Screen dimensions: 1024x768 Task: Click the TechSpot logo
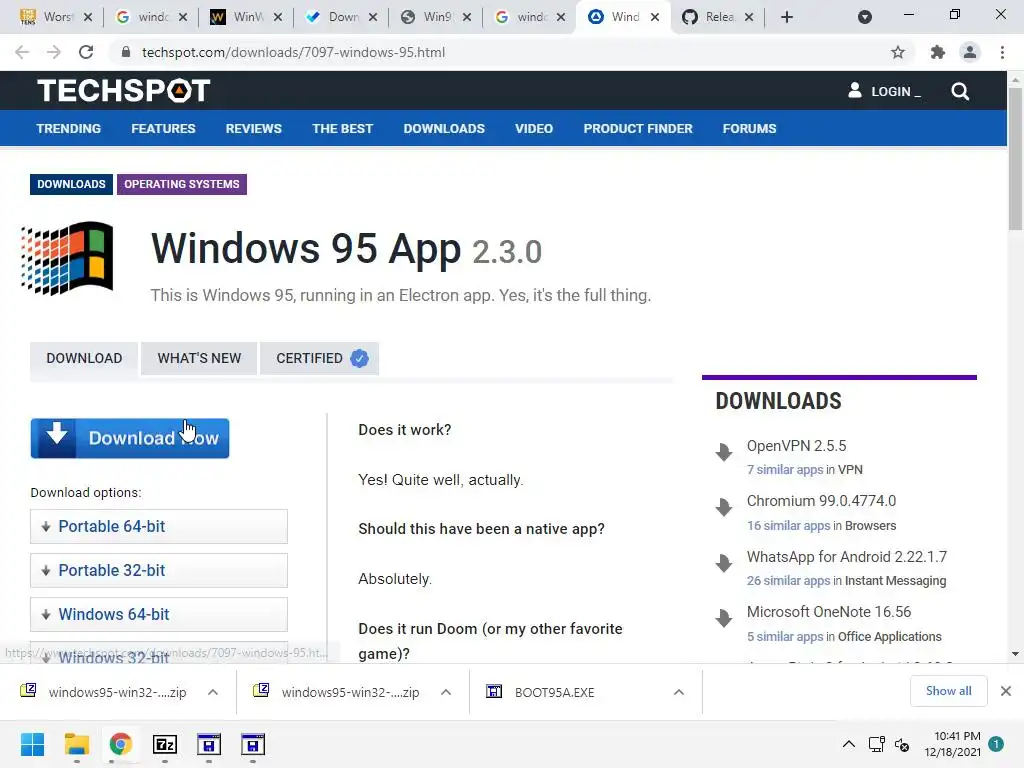click(x=123, y=91)
